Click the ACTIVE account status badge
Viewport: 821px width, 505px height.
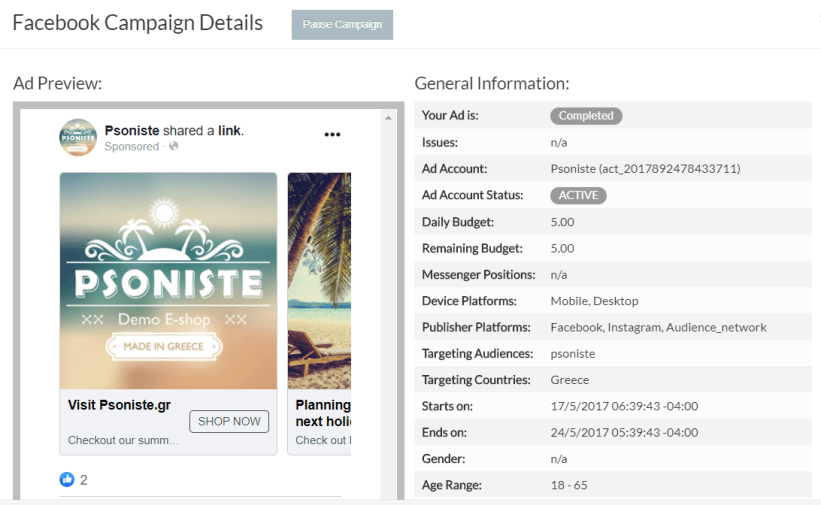(578, 195)
